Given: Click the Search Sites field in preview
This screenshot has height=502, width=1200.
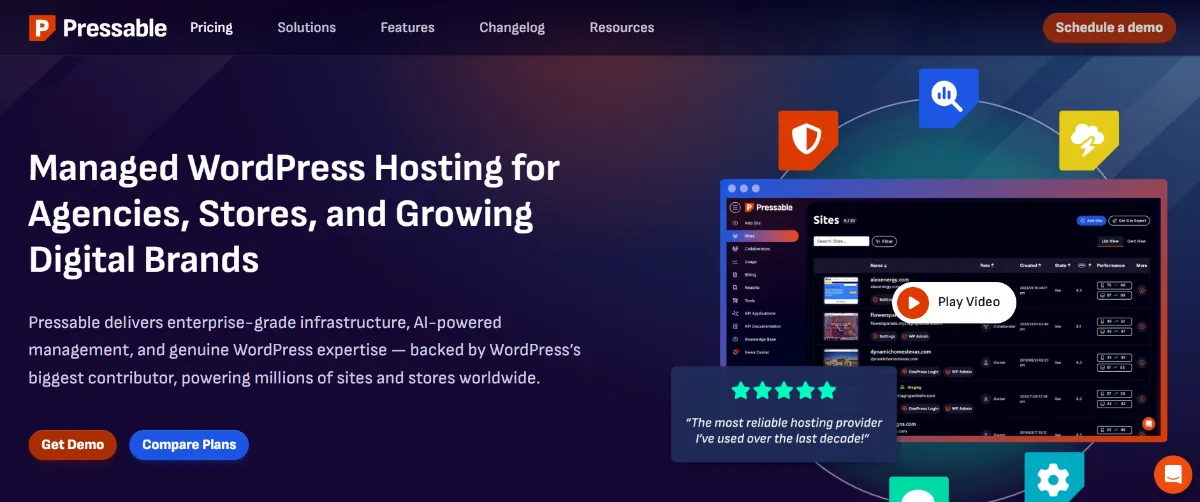Looking at the screenshot, I should click(x=841, y=241).
